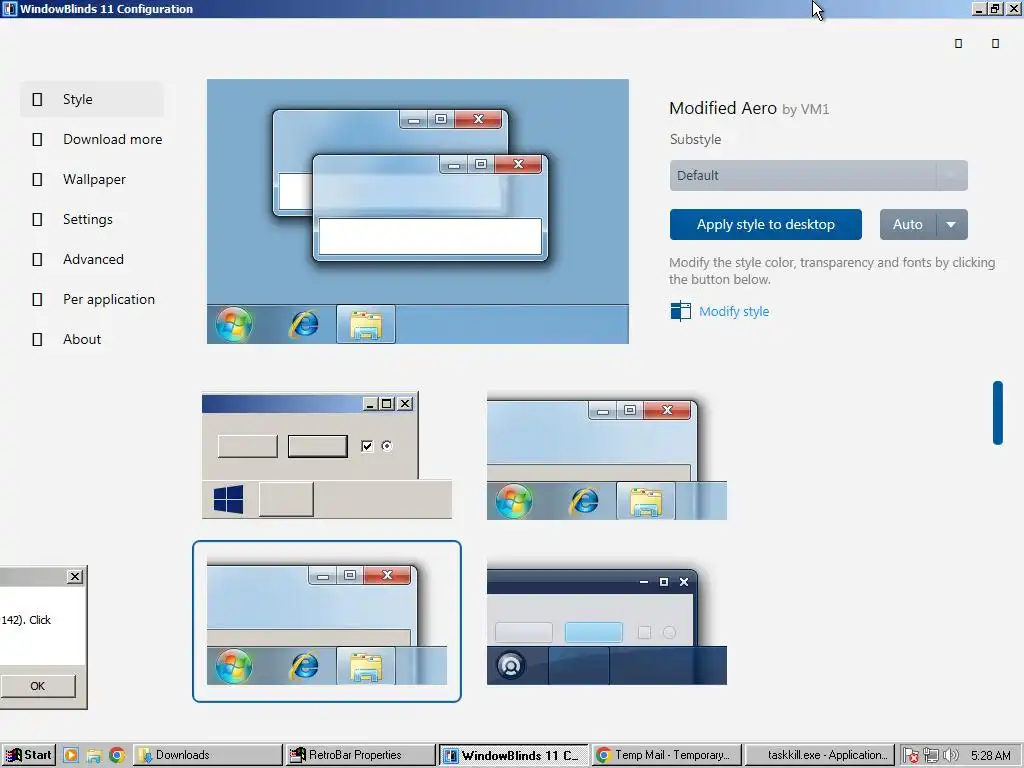Screen dimensions: 1024x768
Task: Open the Style section in sidebar
Action: tap(91, 99)
